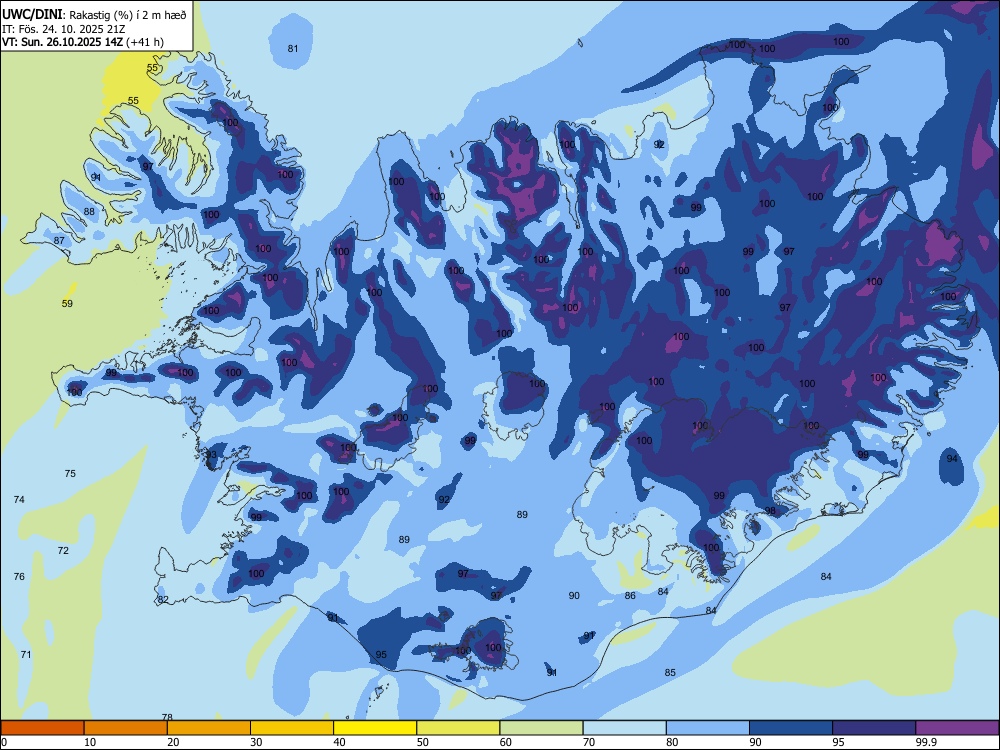Click the '50' legend scale label
Screen dimensions: 1000x750
point(422,742)
